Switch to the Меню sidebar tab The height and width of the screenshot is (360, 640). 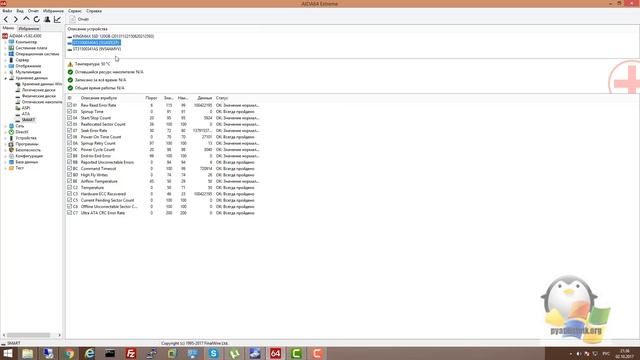pyautogui.click(x=8, y=28)
